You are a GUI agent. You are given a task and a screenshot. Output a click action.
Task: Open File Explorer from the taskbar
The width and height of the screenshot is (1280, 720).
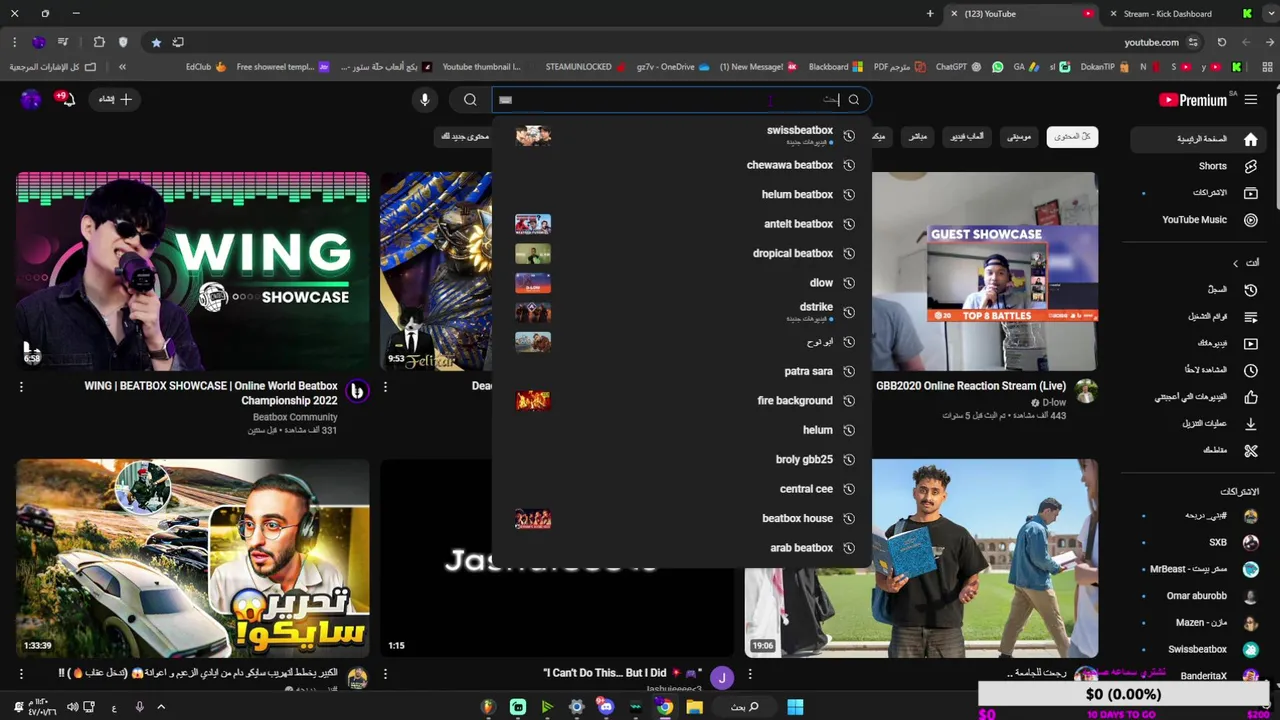[694, 707]
